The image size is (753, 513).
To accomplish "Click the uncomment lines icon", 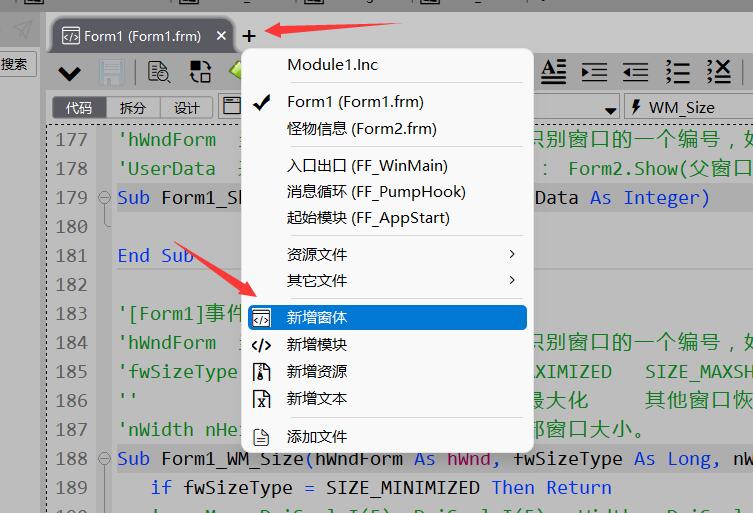I will [719, 71].
